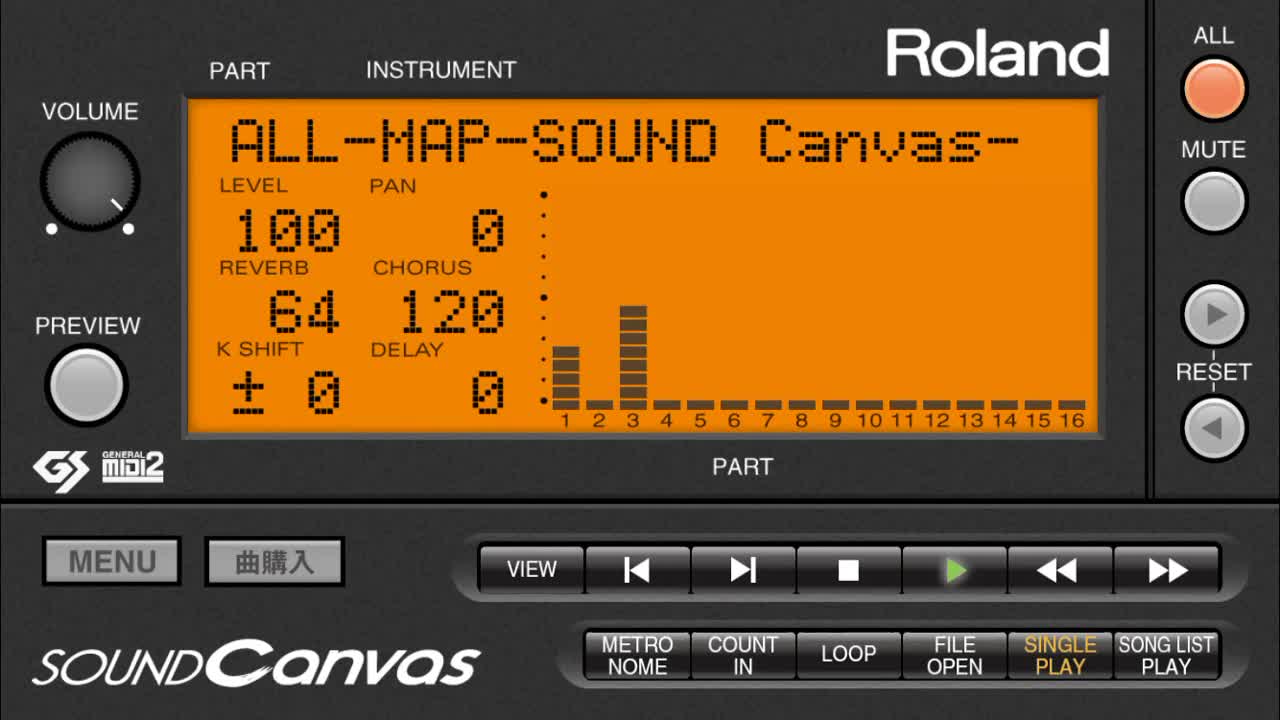Viewport: 1280px width, 720px height.
Task: Skip to previous song
Action: (637, 570)
